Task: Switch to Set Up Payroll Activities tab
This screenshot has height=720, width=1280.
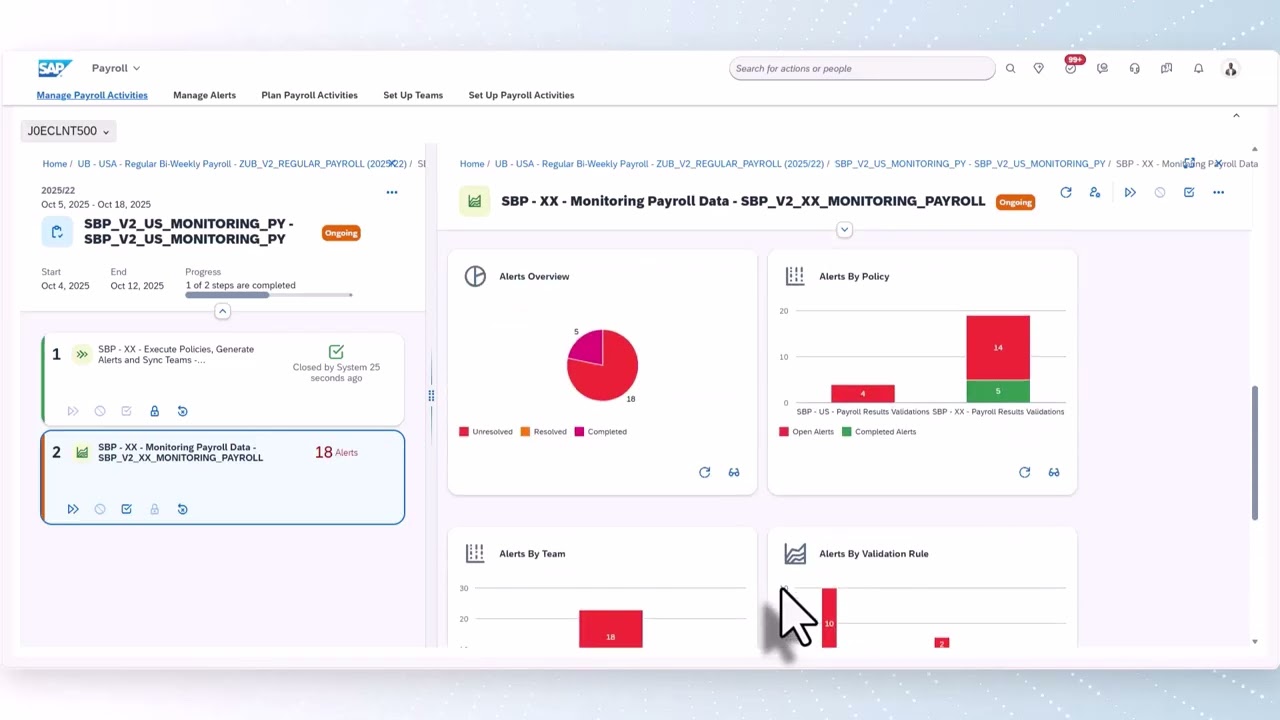Action: pos(521,95)
